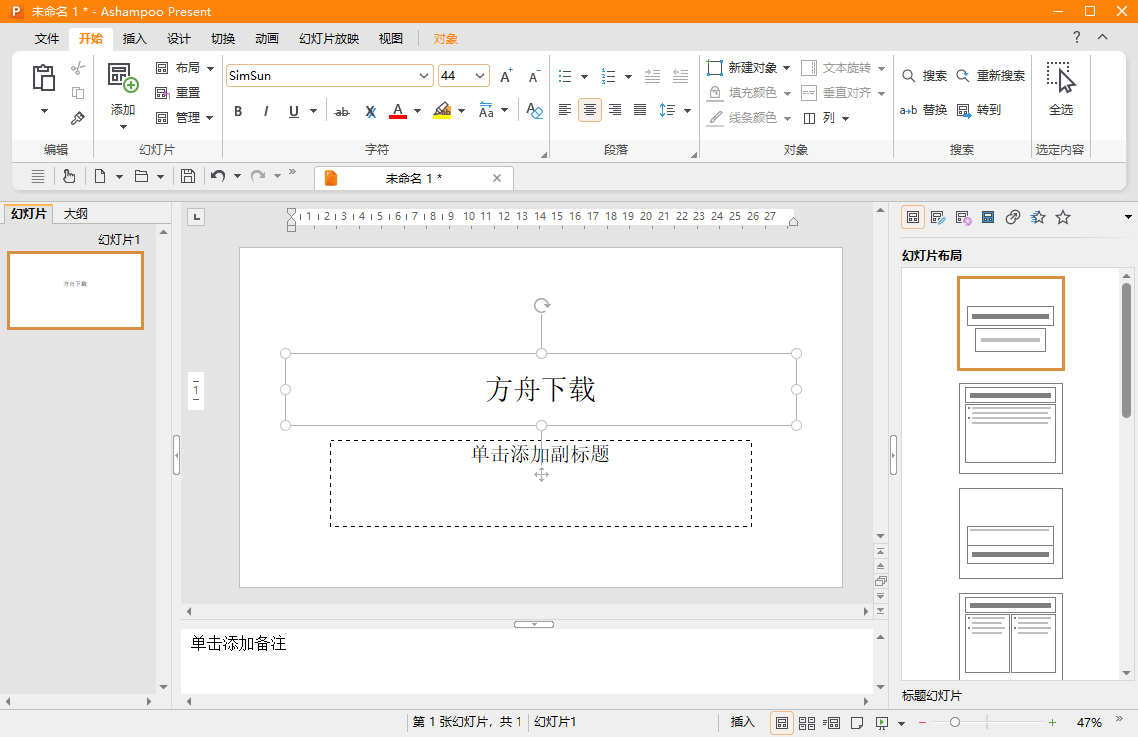
Task: Switch to the 设计 ribbon tab
Action: pyautogui.click(x=179, y=38)
